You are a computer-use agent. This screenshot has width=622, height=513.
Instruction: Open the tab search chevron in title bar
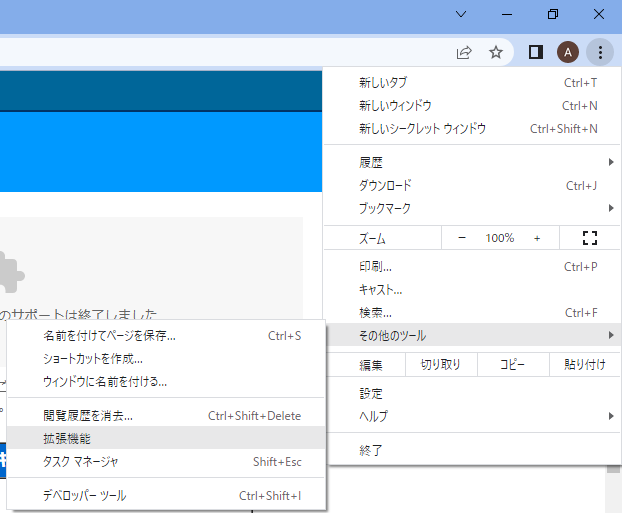coord(461,15)
